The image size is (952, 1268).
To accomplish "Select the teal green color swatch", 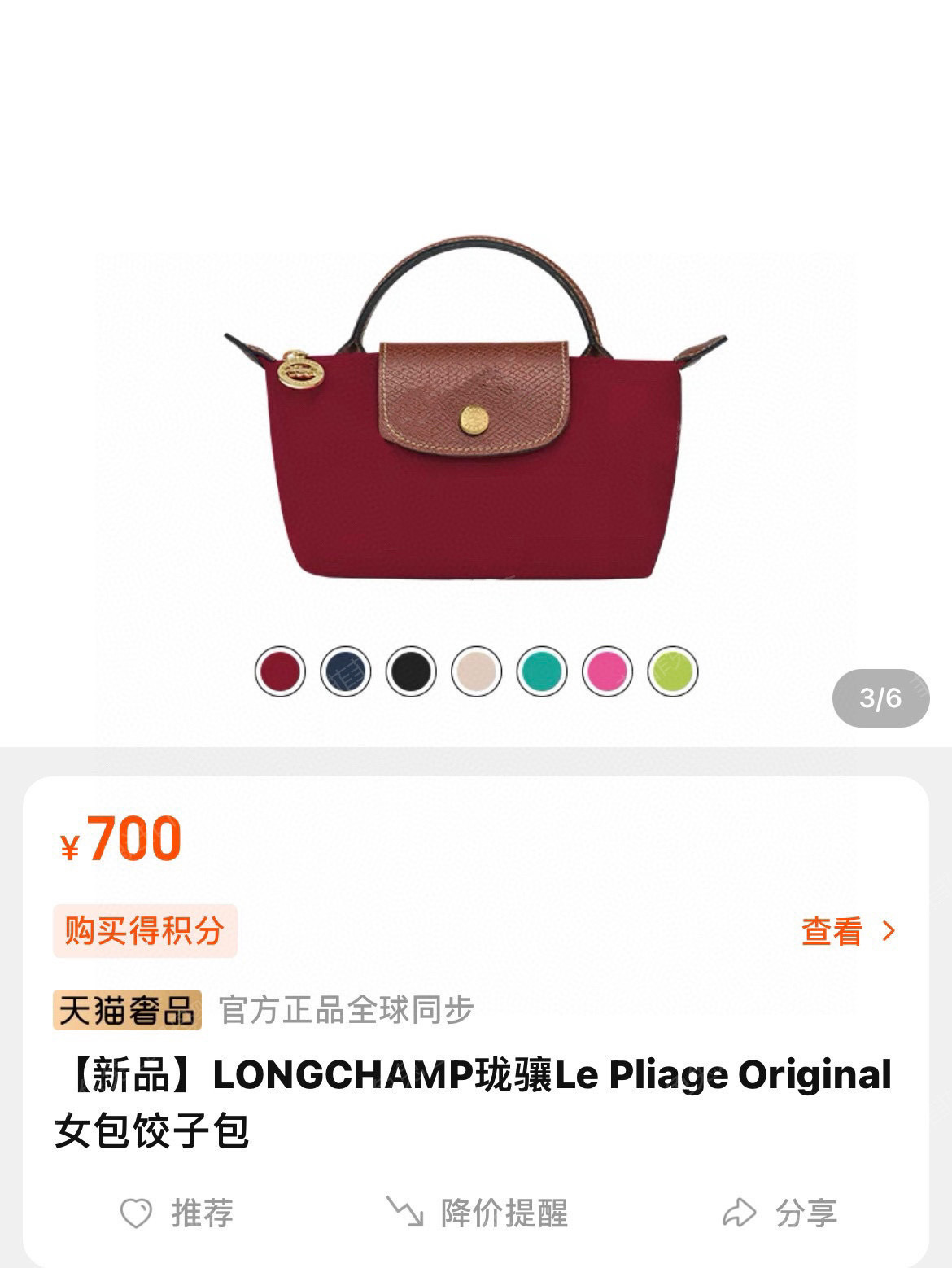I will (542, 671).
